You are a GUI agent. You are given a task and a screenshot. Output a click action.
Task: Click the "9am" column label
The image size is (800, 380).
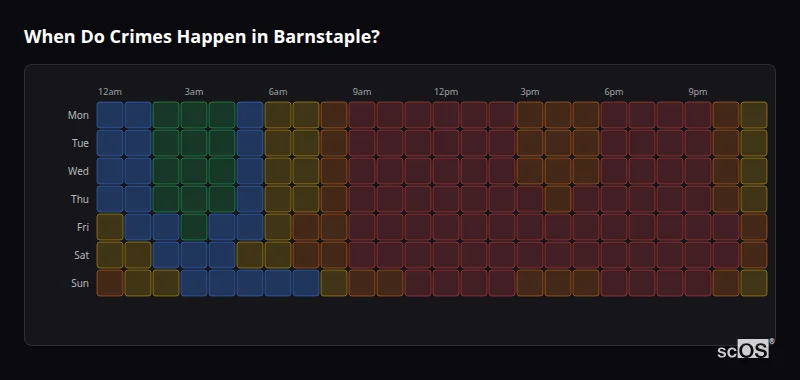coord(362,92)
